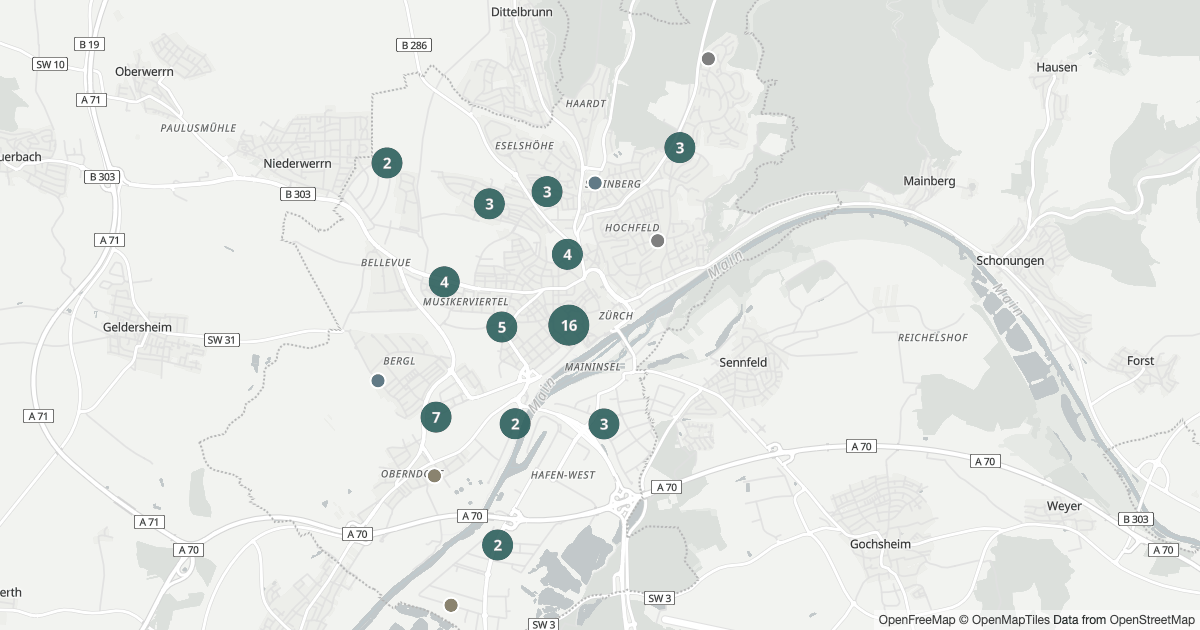Click the cluster marker labeled 5

tap(502, 326)
